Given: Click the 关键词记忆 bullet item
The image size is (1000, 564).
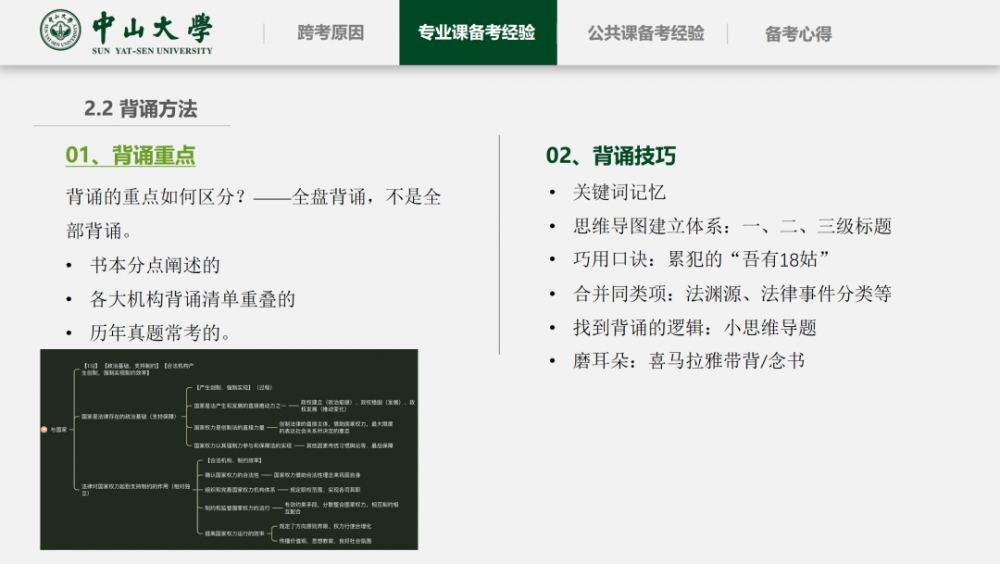Looking at the screenshot, I should (618, 192).
